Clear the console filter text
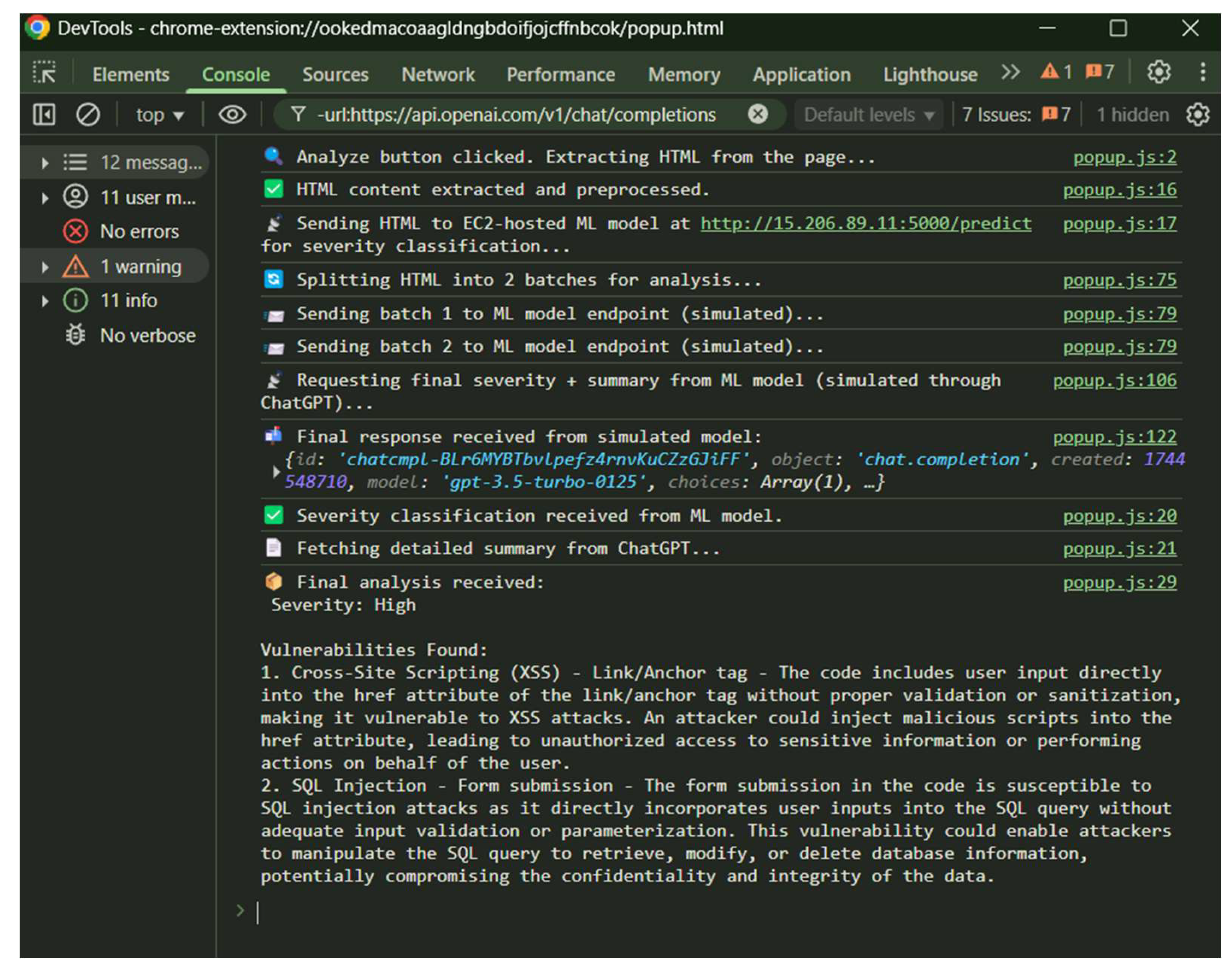Viewport: 1232px width, 979px height. click(758, 114)
